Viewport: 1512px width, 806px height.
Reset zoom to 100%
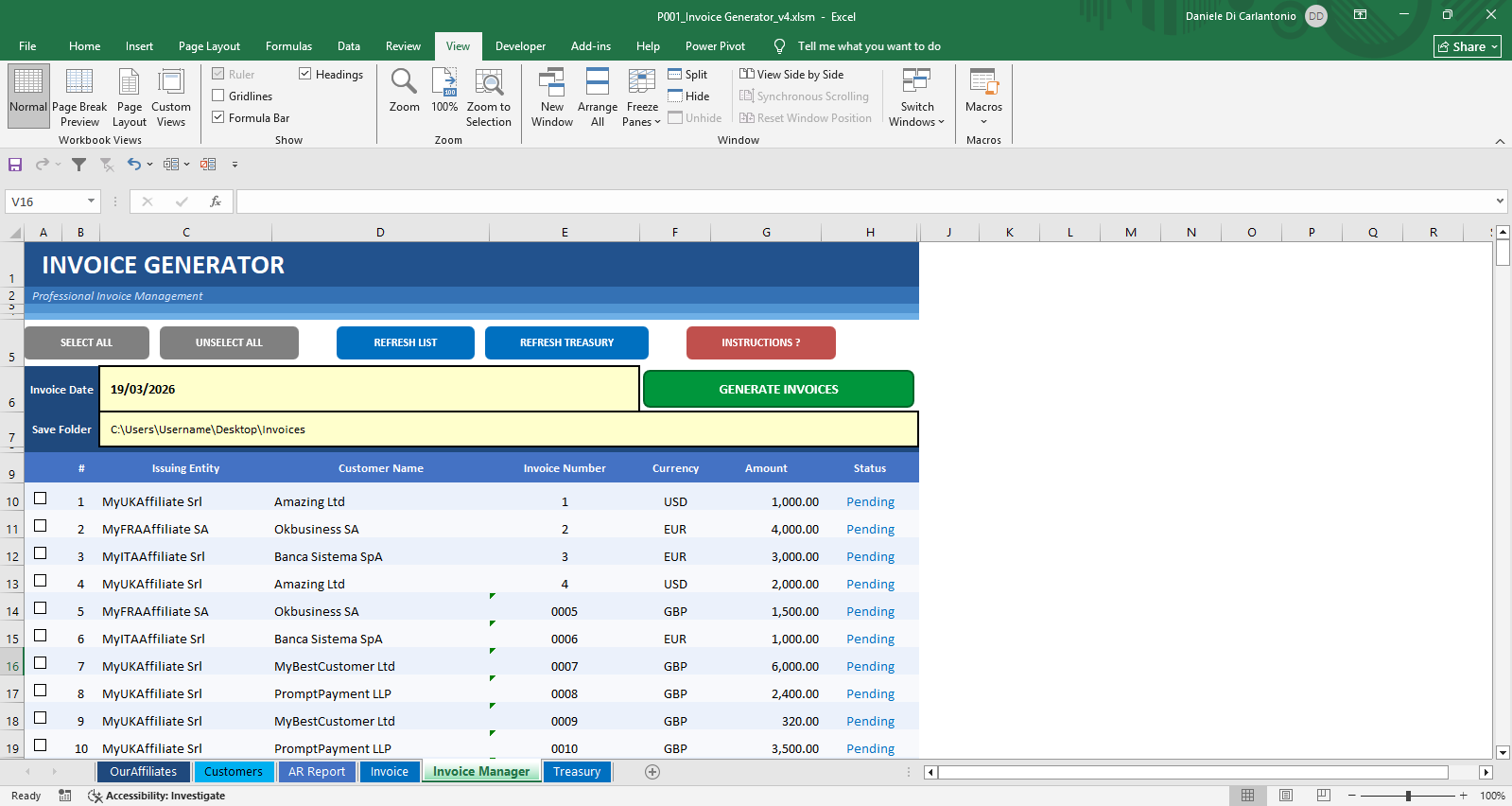coord(444,91)
